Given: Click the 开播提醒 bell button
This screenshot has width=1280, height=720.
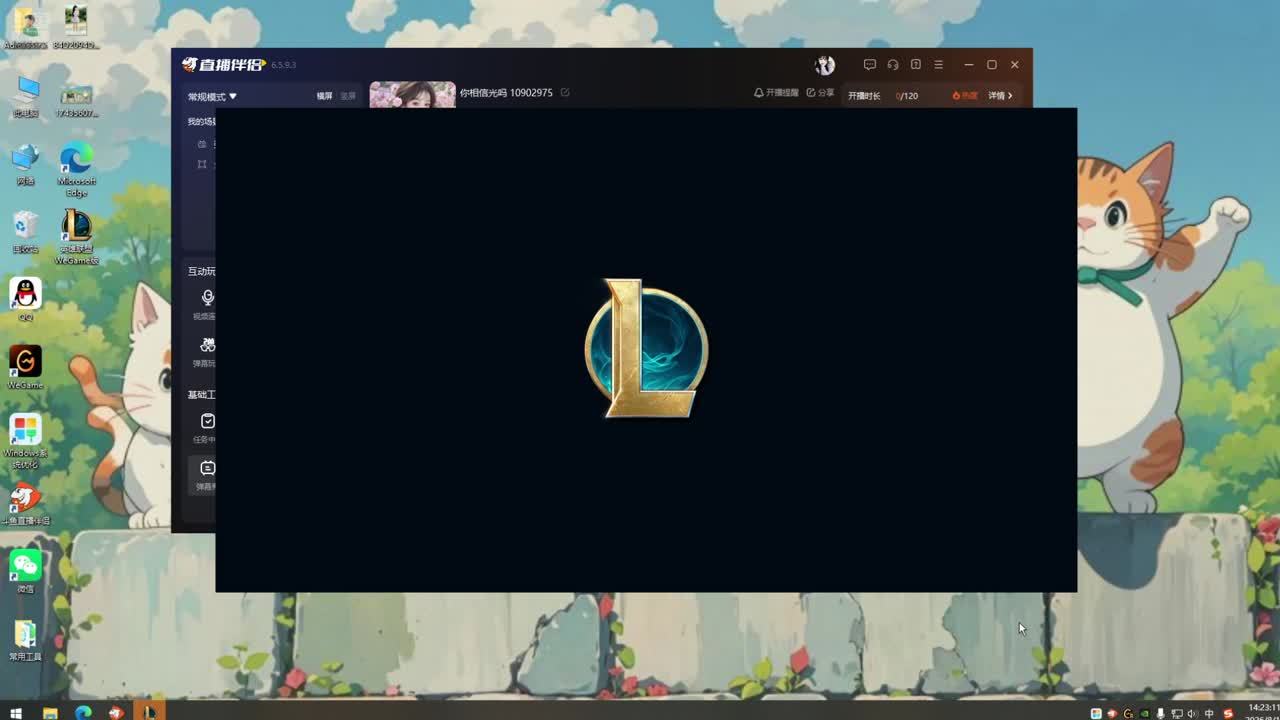Looking at the screenshot, I should click(x=776, y=93).
